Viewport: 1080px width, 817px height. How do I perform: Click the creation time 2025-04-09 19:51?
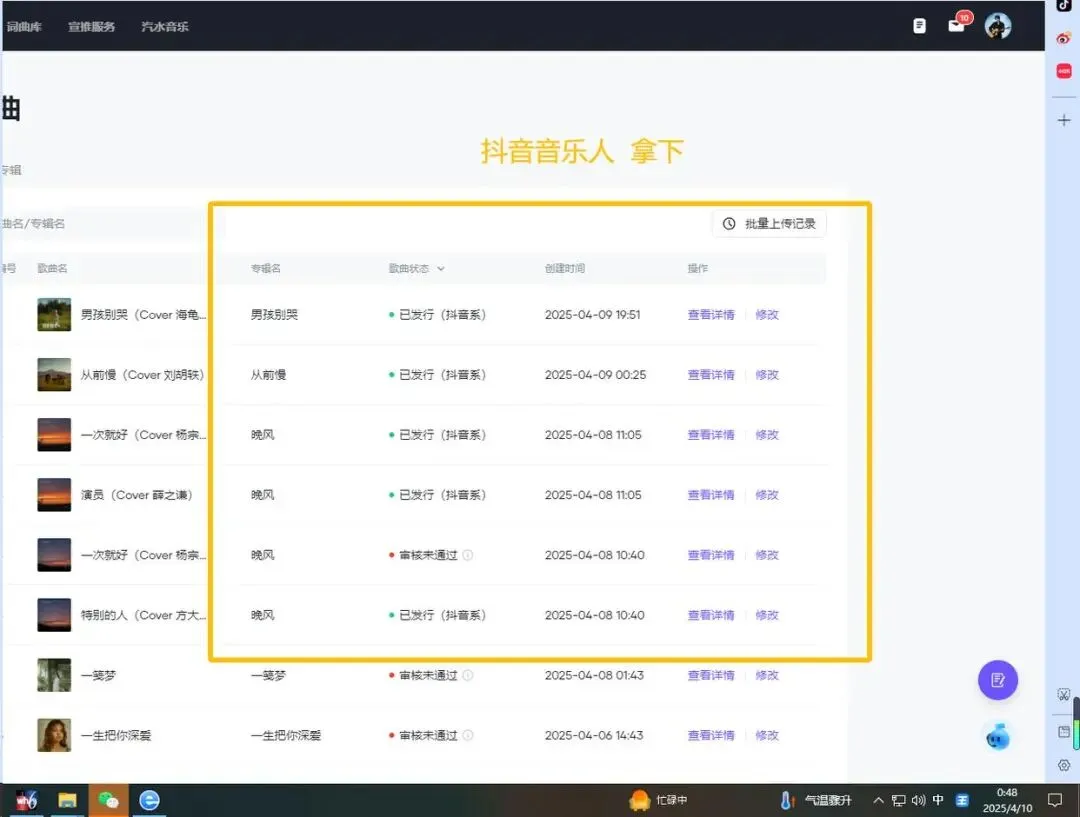[x=592, y=315]
